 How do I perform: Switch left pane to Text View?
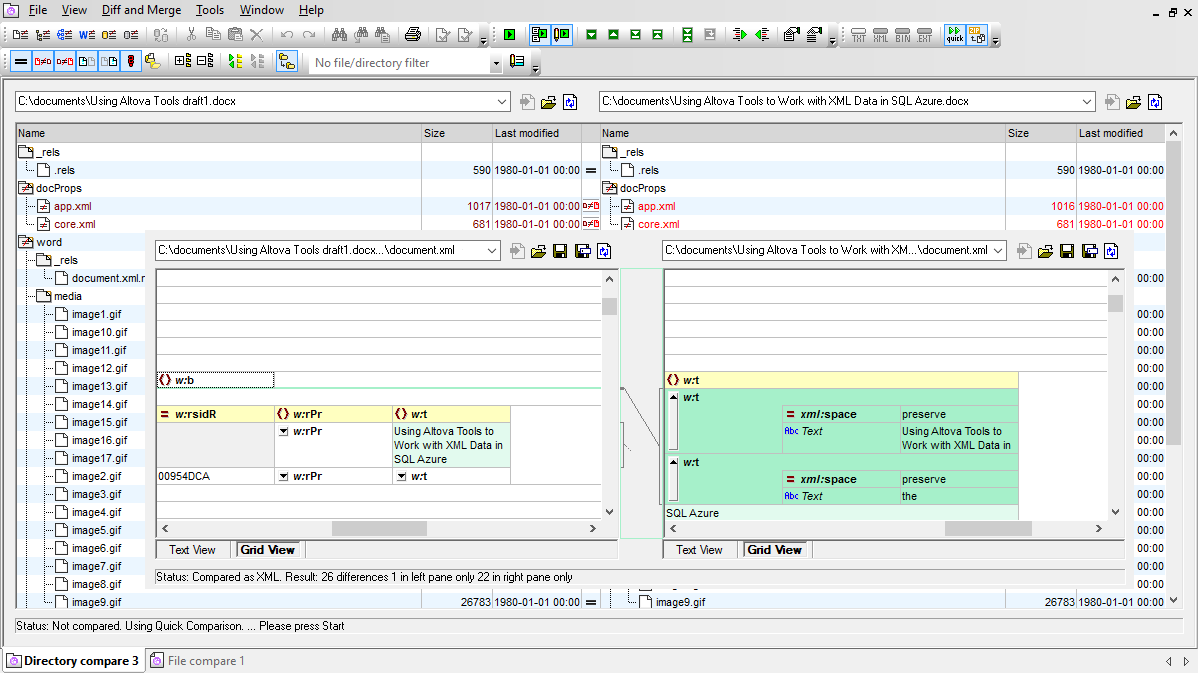[x=193, y=550]
